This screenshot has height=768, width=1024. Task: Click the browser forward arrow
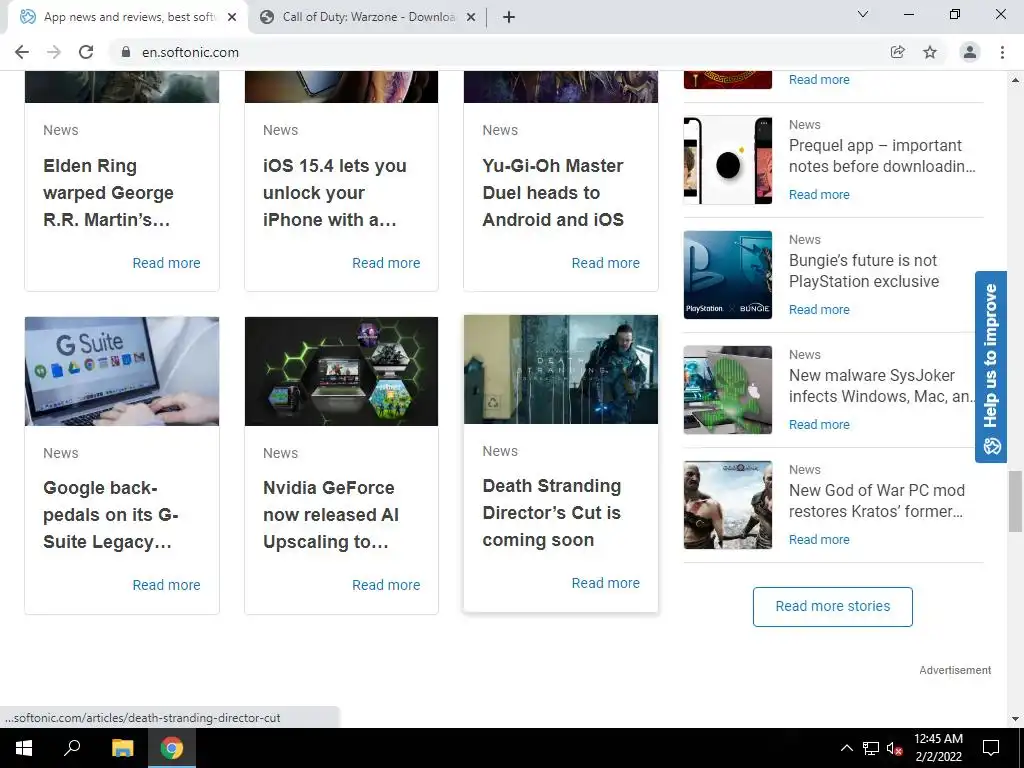54,52
